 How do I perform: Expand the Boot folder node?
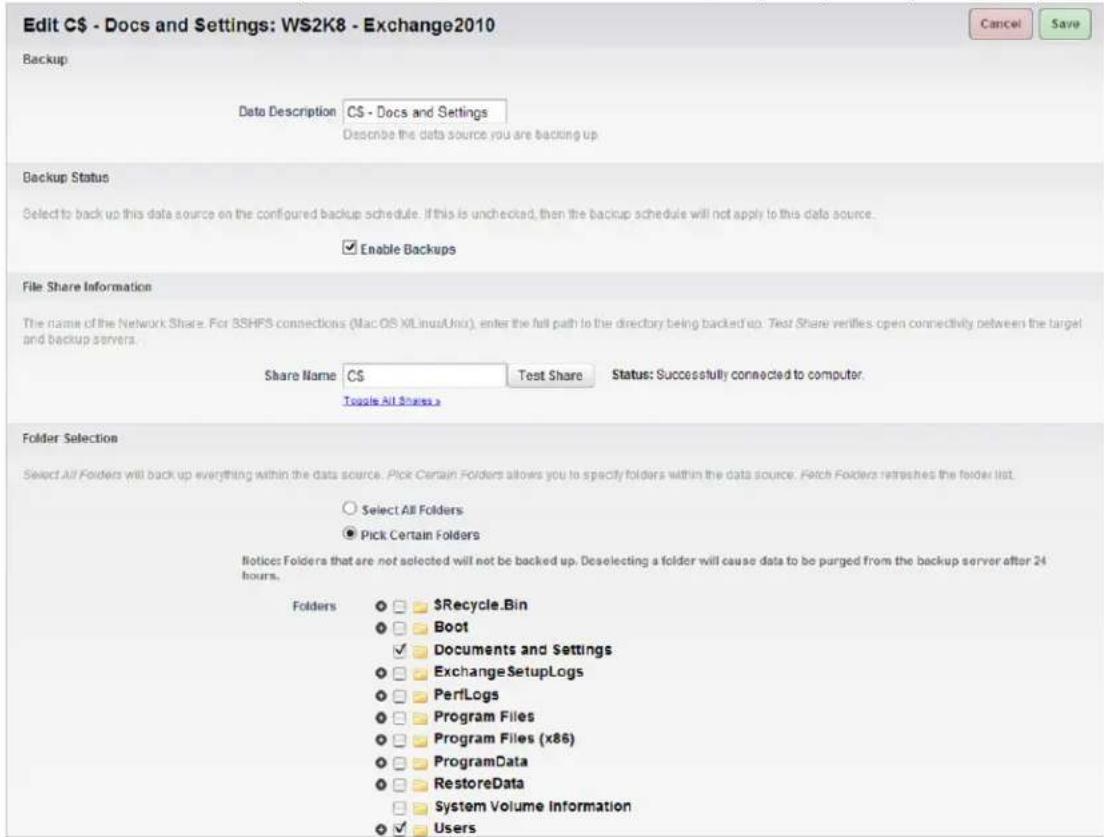381,628
